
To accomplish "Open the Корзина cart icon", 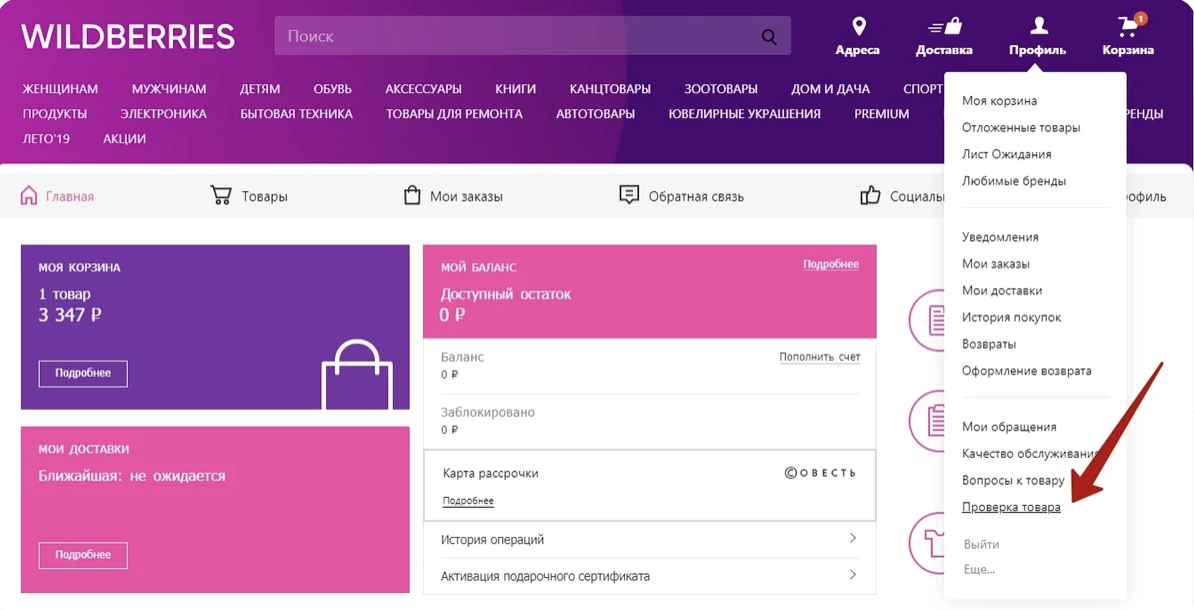I will [x=1128, y=27].
